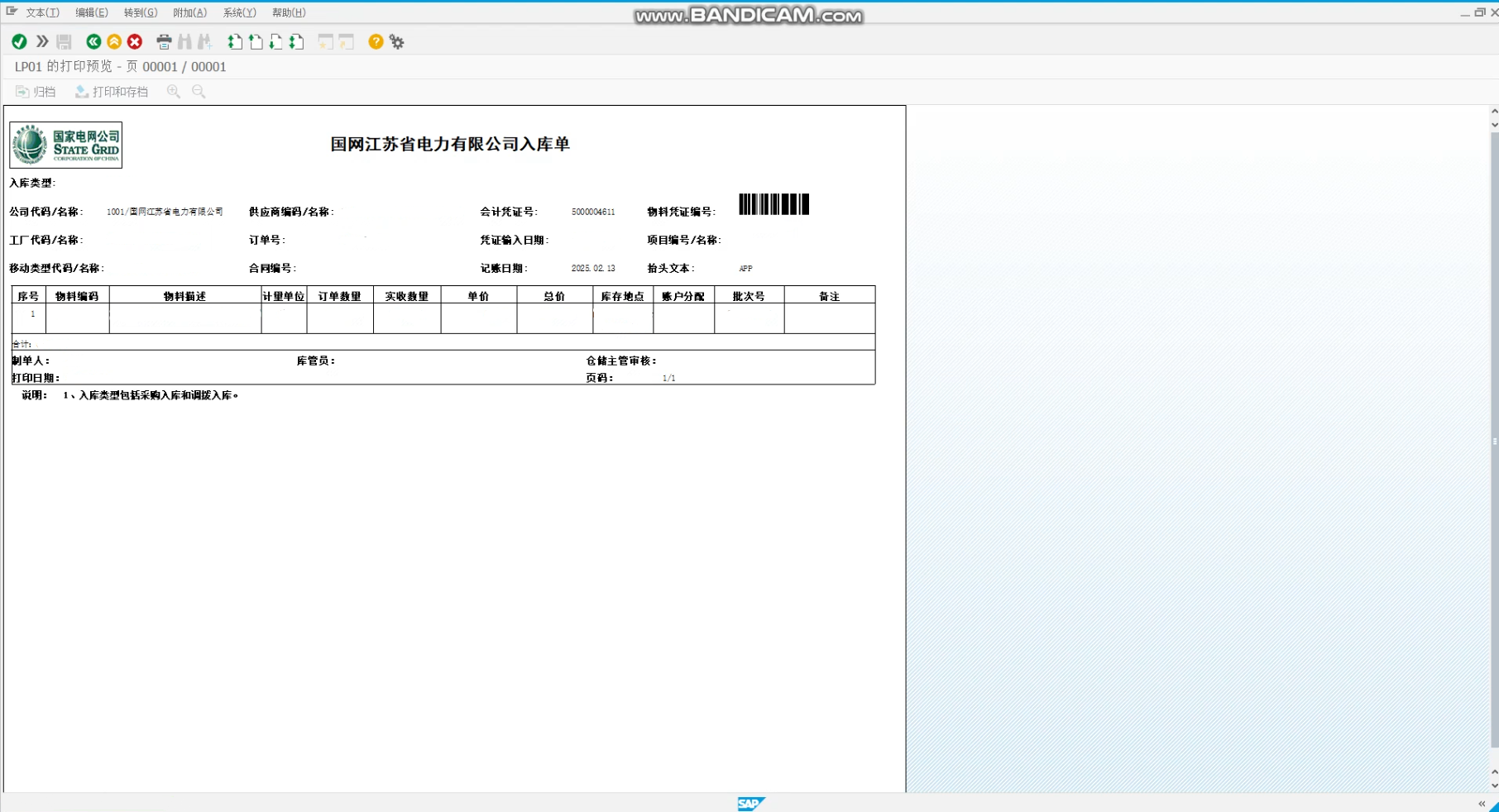Open the yellow Help question icon

(376, 42)
